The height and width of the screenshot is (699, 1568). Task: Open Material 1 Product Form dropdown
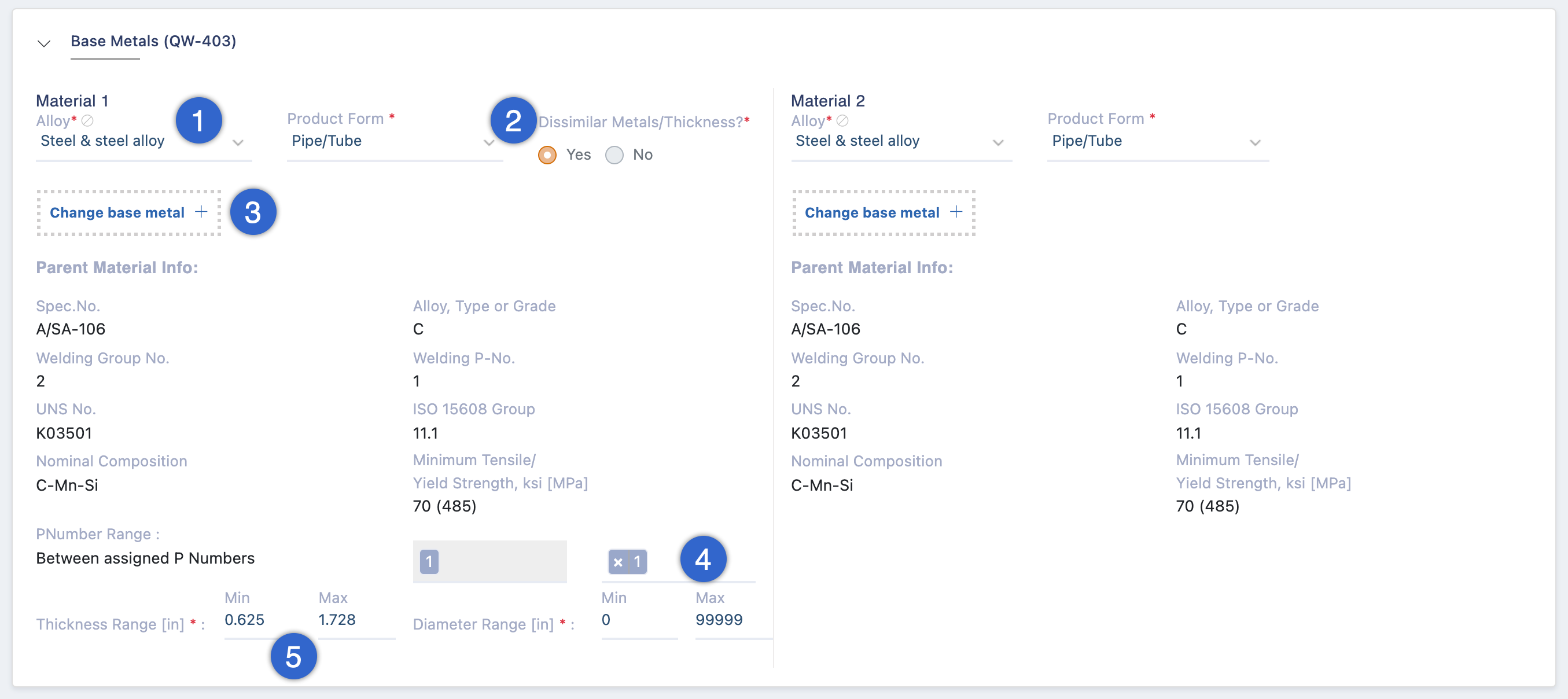pos(395,141)
